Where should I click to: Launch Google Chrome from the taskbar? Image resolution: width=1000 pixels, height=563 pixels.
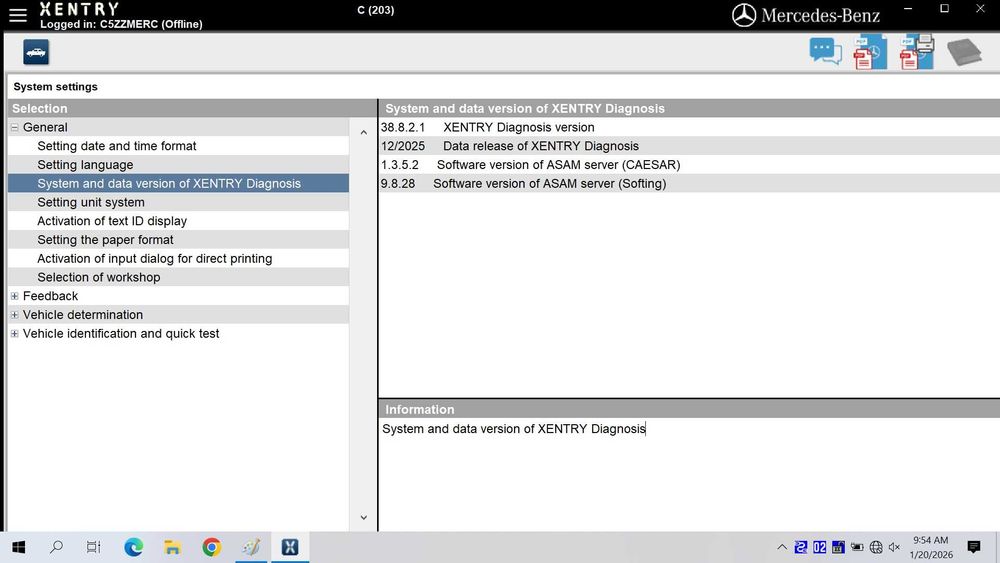tap(212, 547)
